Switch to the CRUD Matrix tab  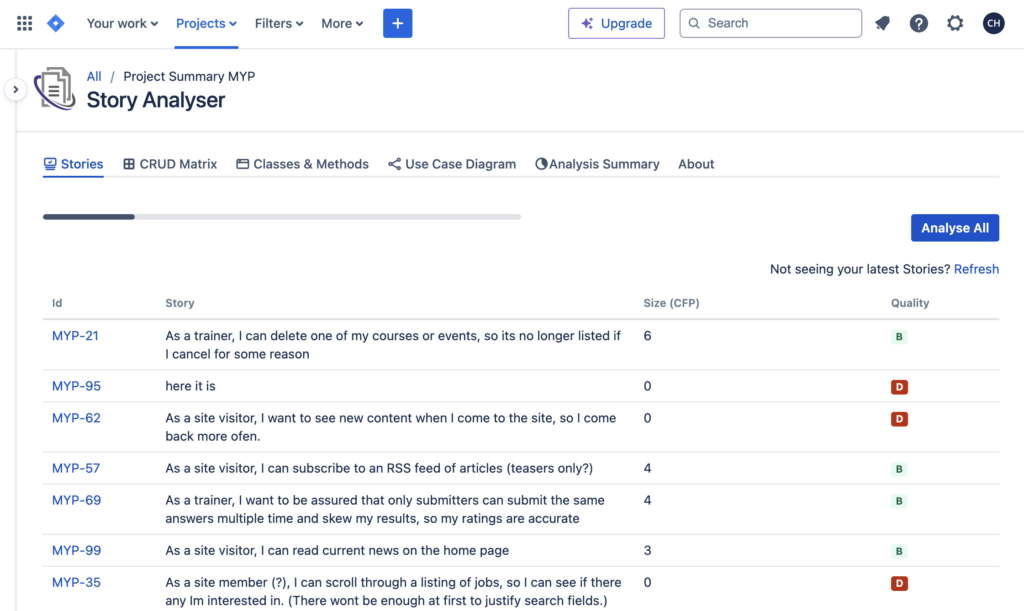170,163
